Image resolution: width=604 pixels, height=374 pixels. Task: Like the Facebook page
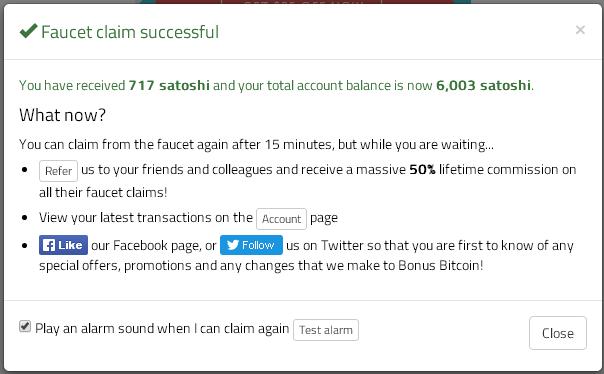click(x=63, y=245)
